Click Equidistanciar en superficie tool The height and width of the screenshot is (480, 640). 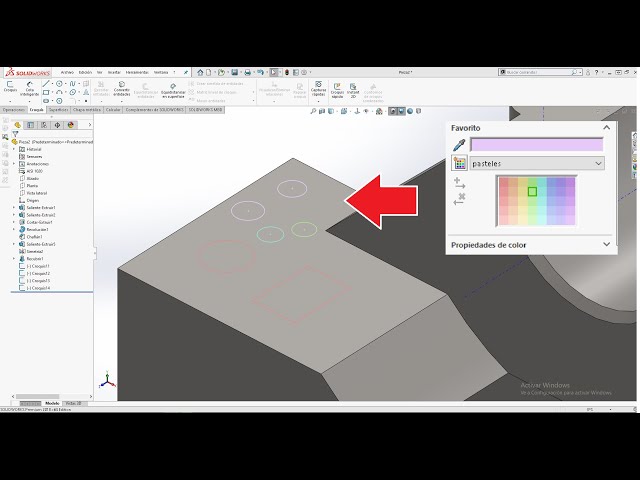point(173,91)
